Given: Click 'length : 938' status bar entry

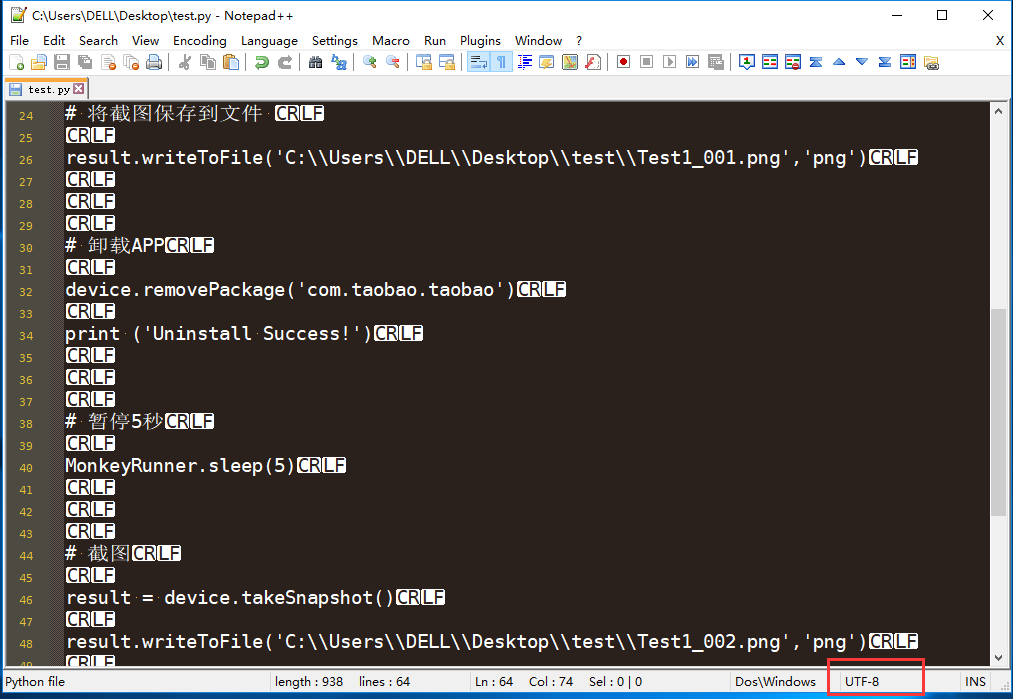Looking at the screenshot, I should click(x=309, y=682).
